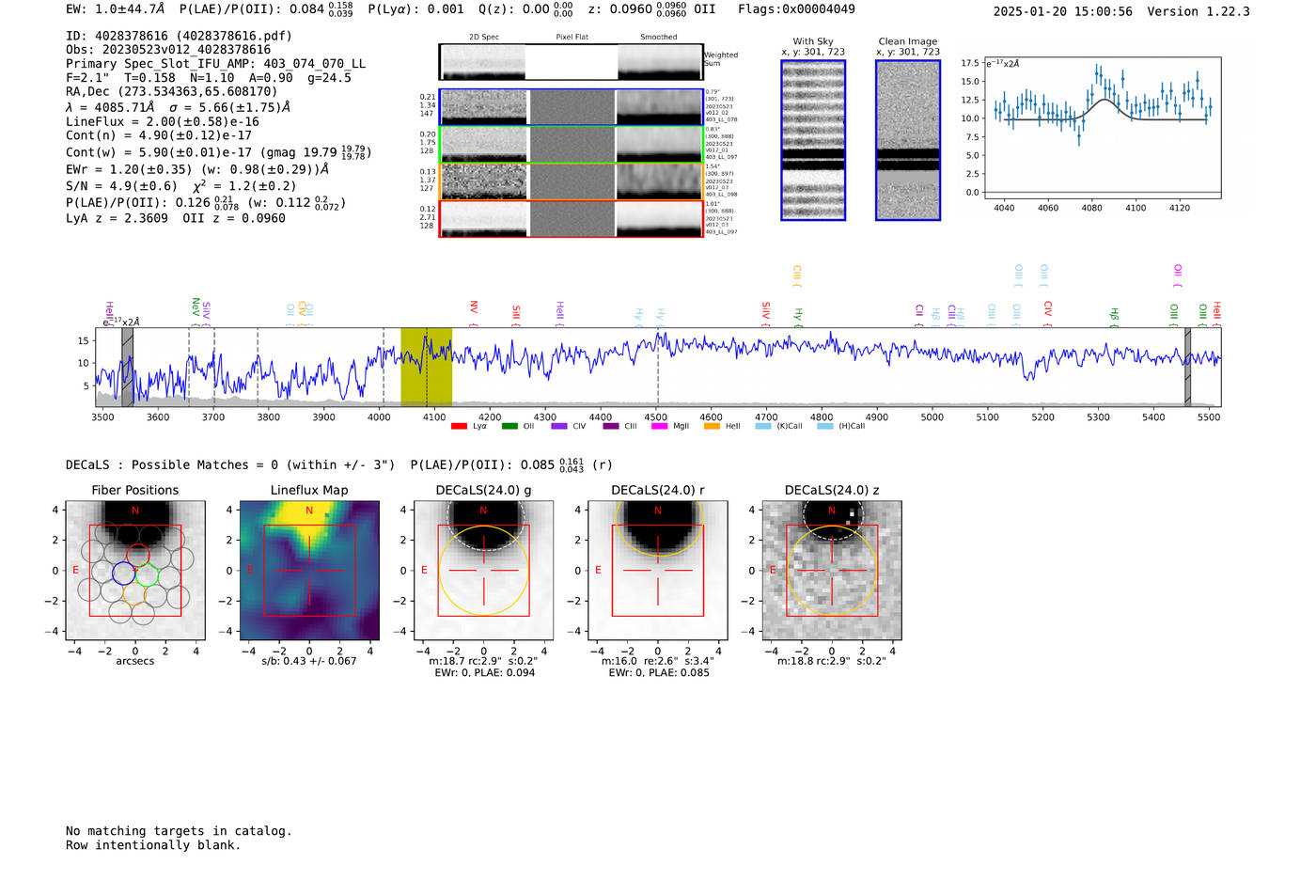The image size is (1316, 896).
Task: Click the 2025-01-20 15:00:56 timestamp
Action: [x=1062, y=11]
